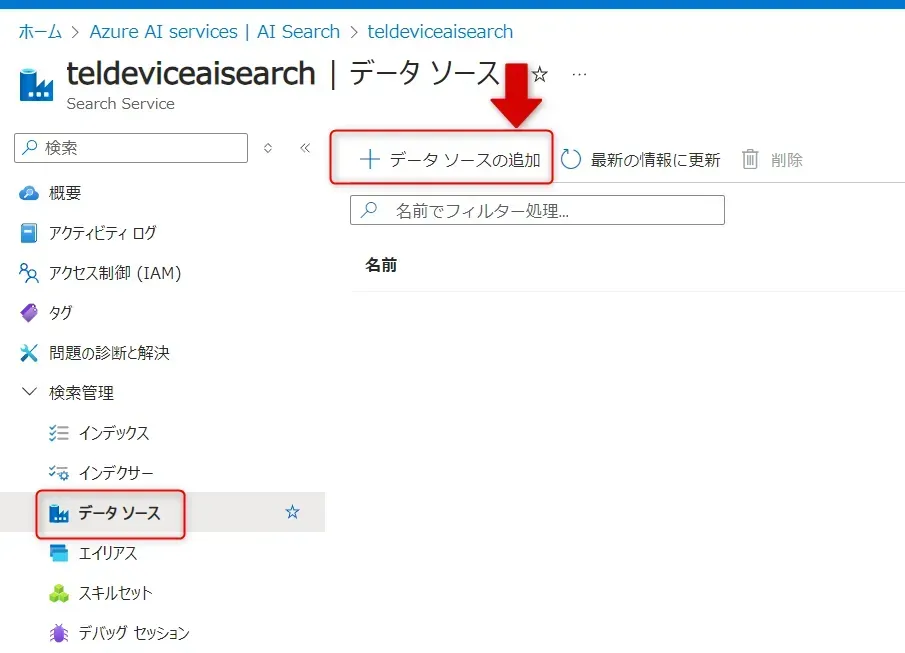Image resolution: width=905 pixels, height=653 pixels.
Task: Click Refresh (最新の情報に更新) button
Action: coord(641,160)
